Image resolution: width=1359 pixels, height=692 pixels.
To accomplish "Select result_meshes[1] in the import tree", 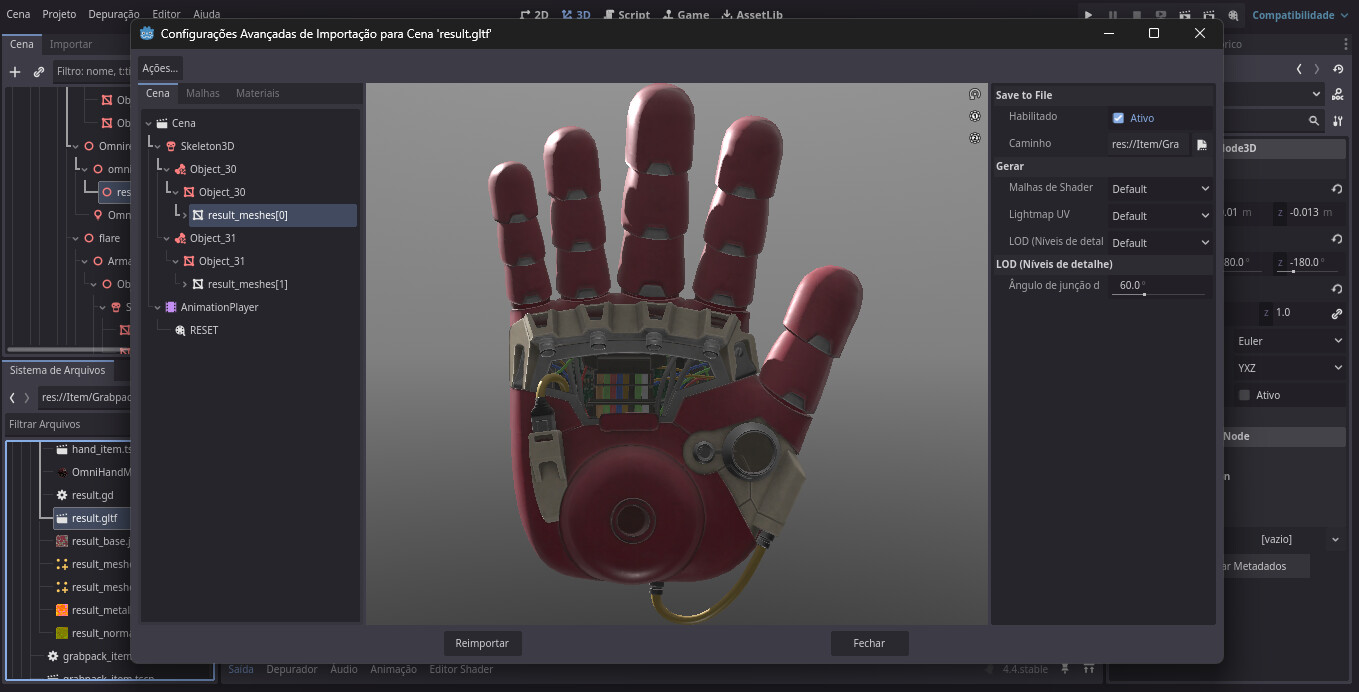I will point(248,284).
